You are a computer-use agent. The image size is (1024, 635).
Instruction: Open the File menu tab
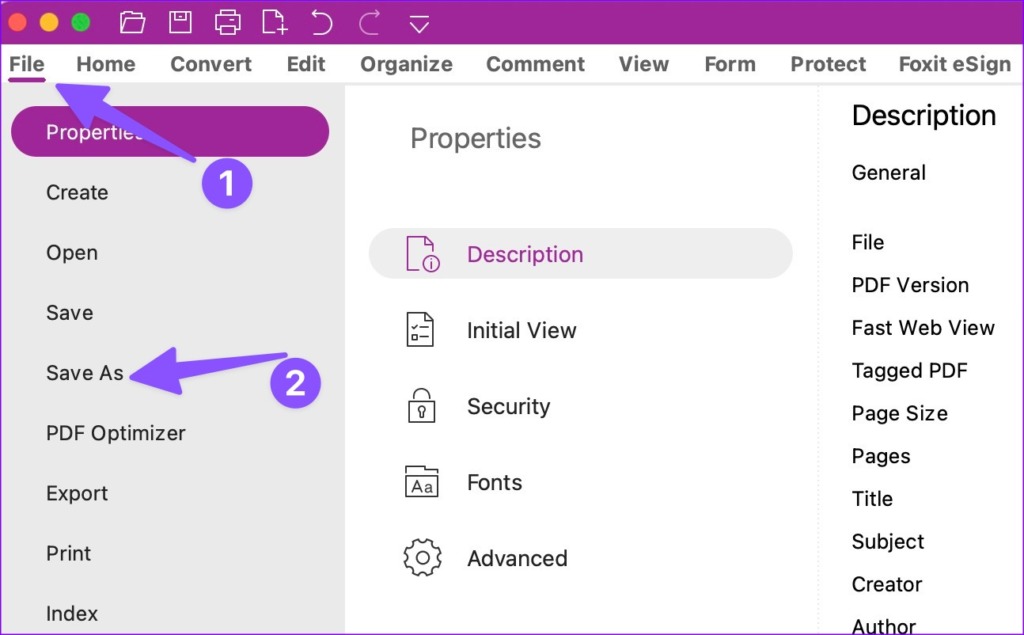tap(27, 64)
